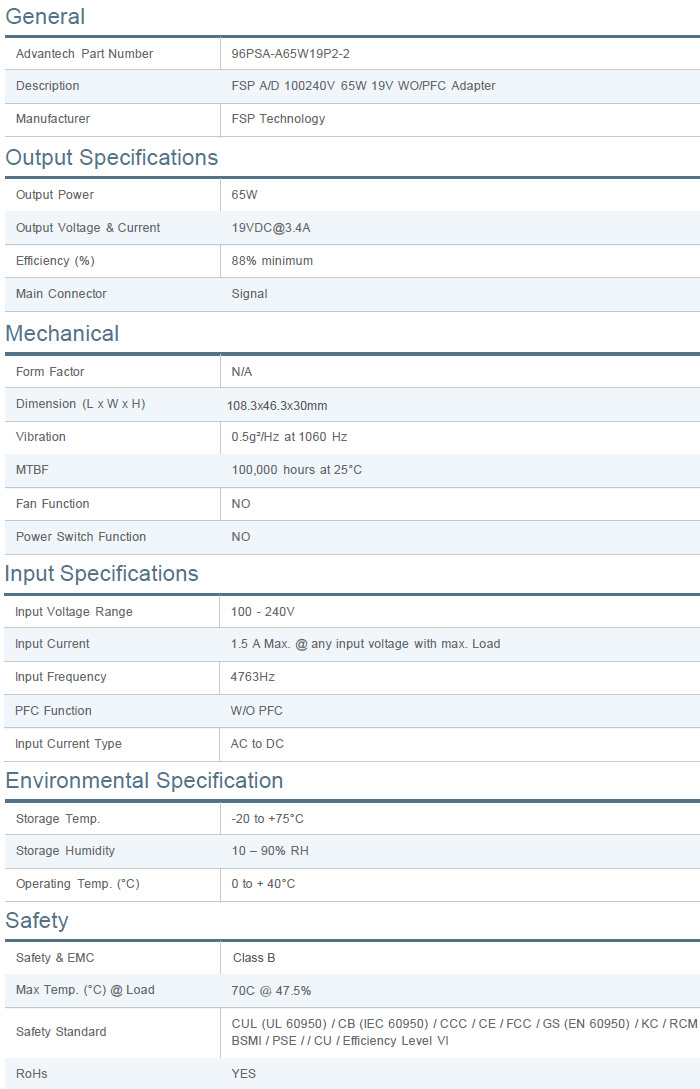Image resolution: width=700 pixels, height=1089 pixels.
Task: Click the Power Switch Function label
Action: click(x=81, y=537)
